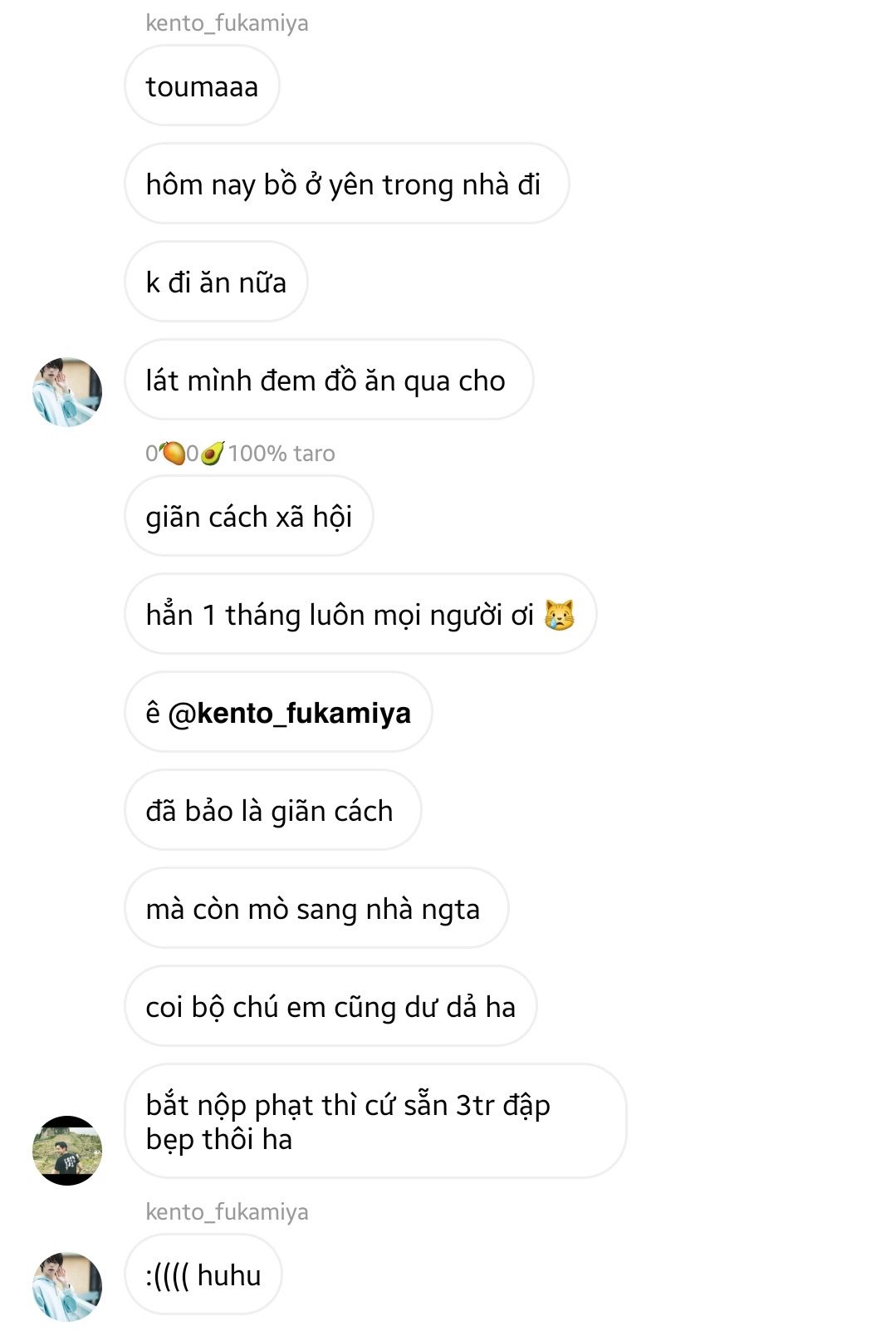Viewport: 896px width, 1331px height.
Task: Select the ':(((( huhu' message bubble
Action: (203, 1275)
